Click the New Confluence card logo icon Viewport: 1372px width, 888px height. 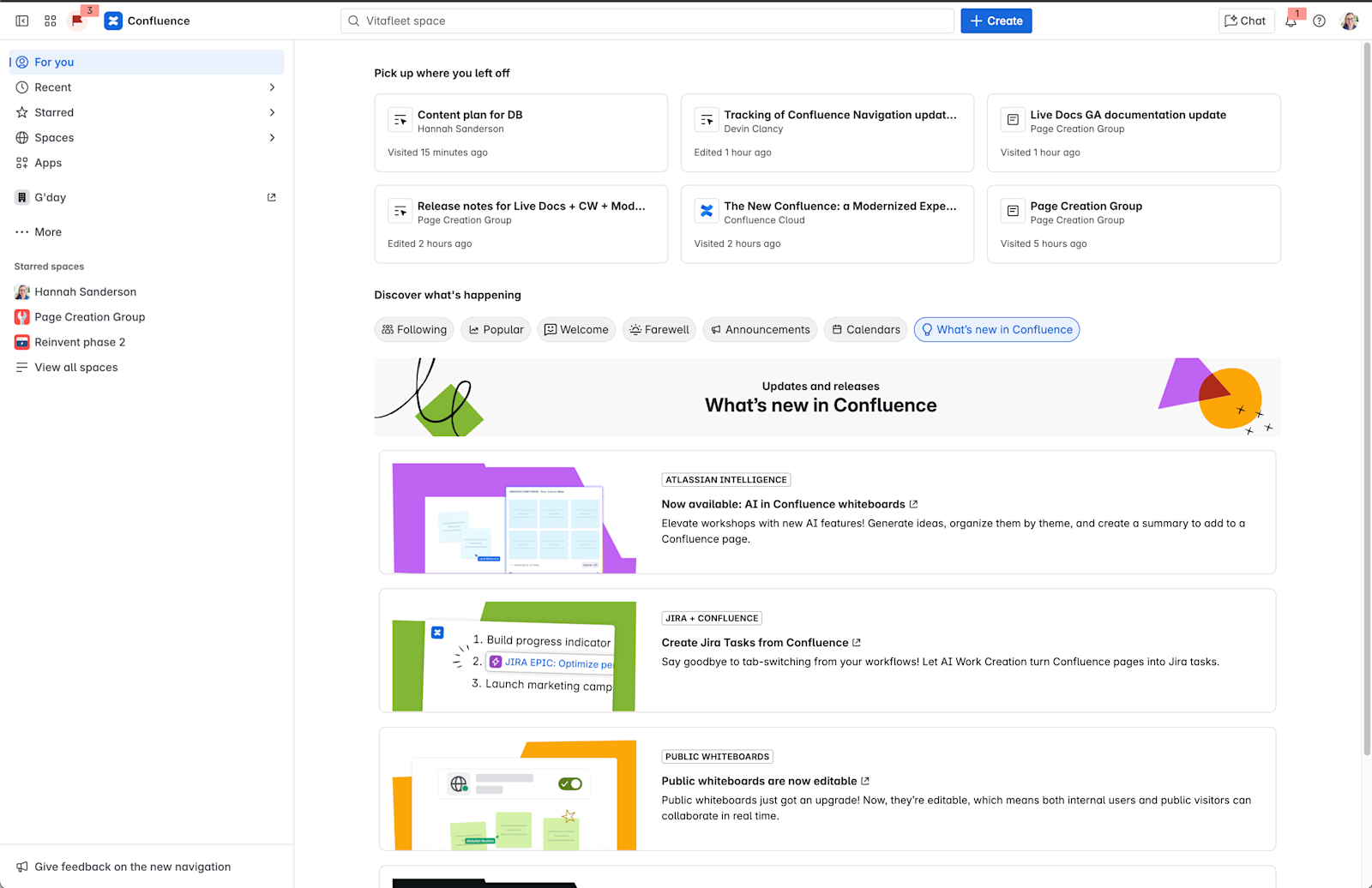pyautogui.click(x=707, y=211)
